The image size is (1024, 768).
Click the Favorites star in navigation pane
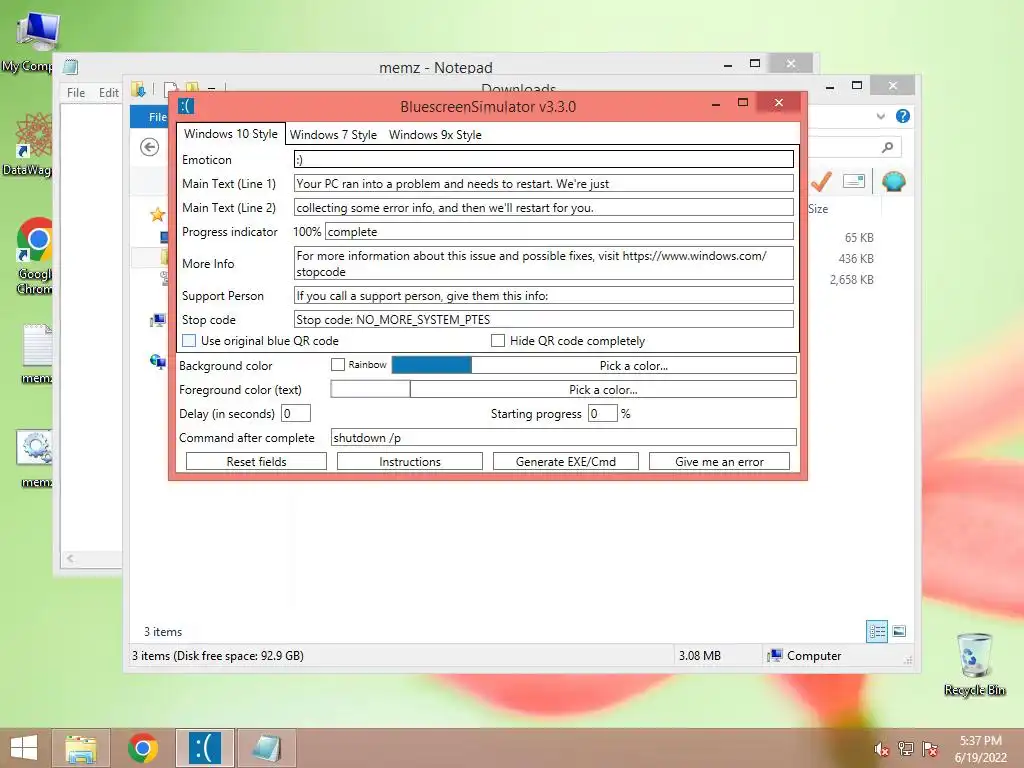pyautogui.click(x=157, y=214)
